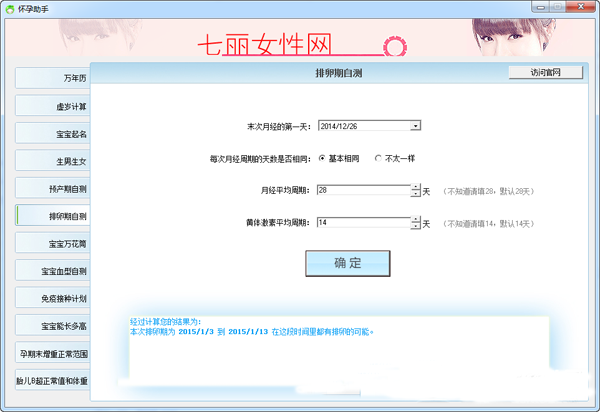Click the 怀孕助手 app icon in title bar
600x412 pixels.
point(10,9)
